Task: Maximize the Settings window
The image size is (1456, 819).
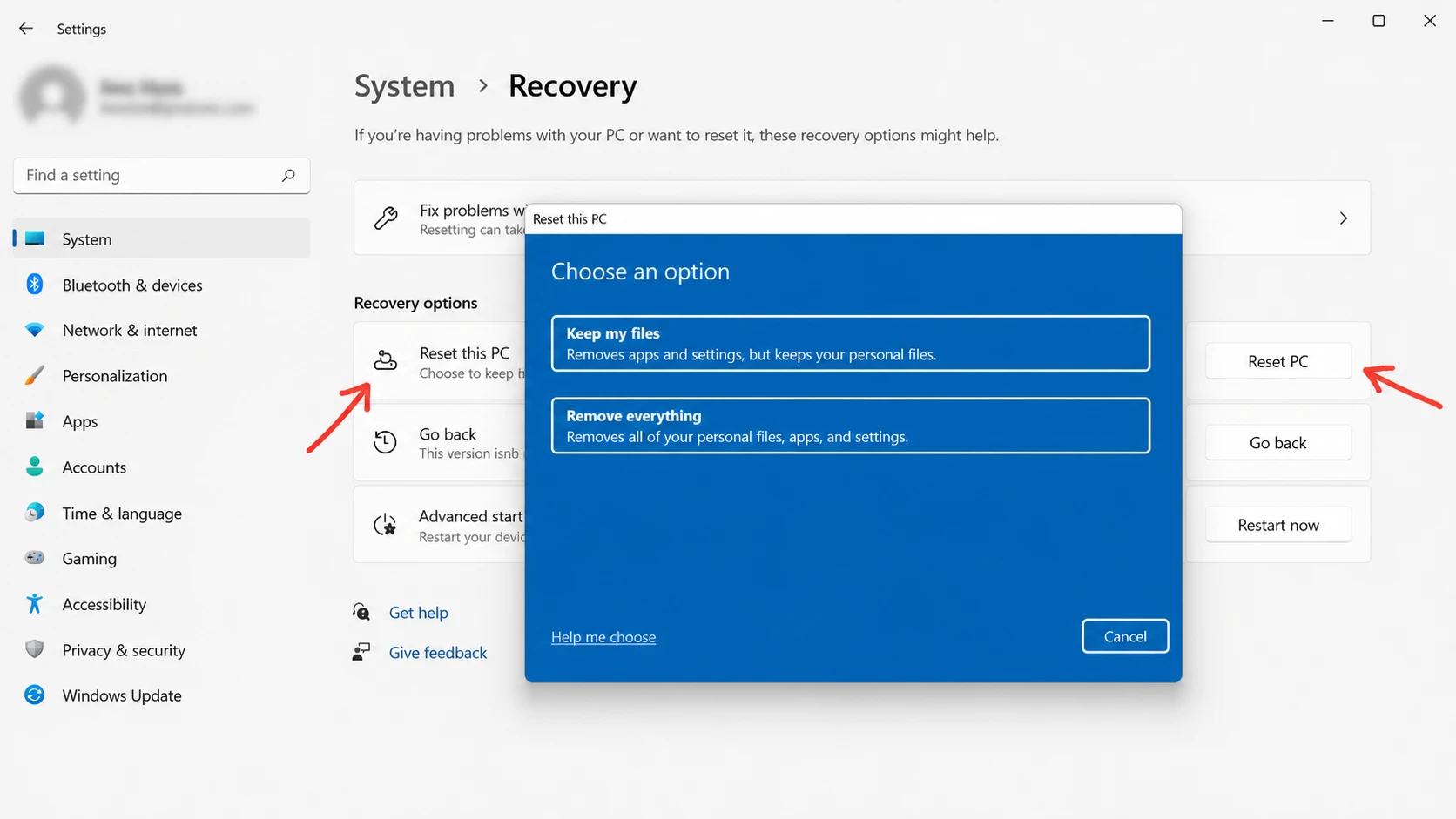Action: click(1378, 21)
